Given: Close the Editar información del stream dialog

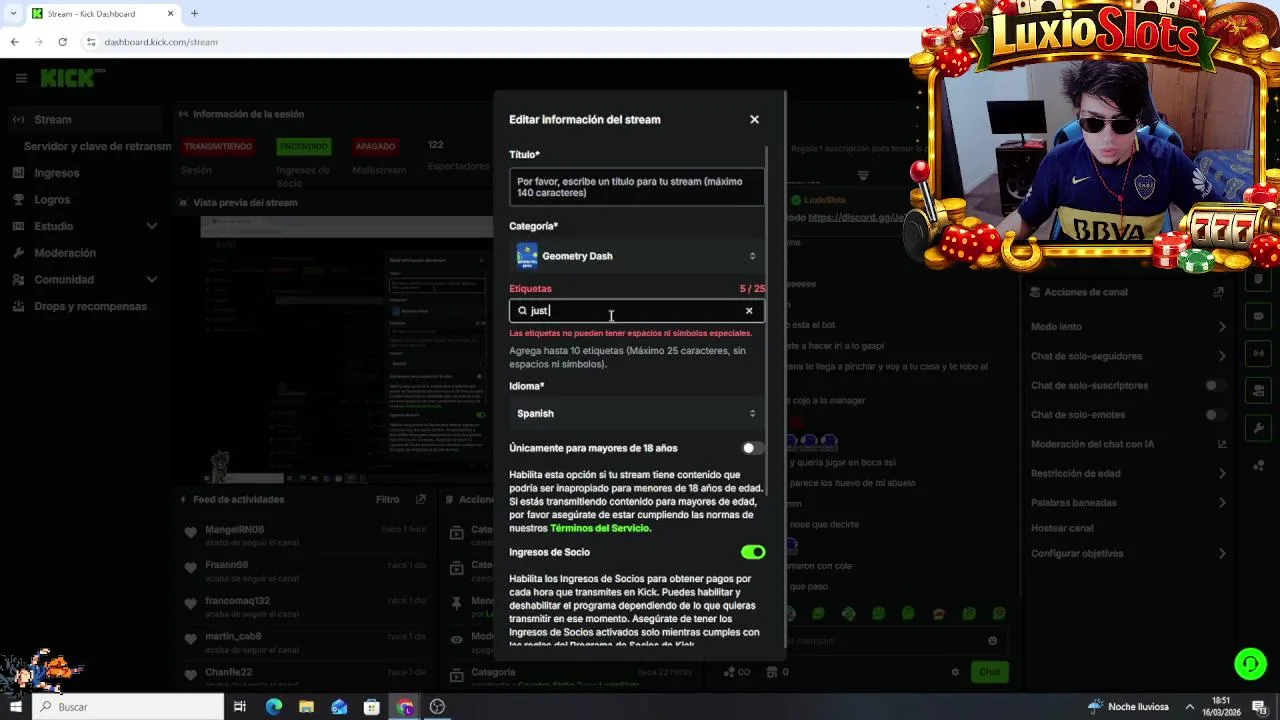Looking at the screenshot, I should point(754,119).
